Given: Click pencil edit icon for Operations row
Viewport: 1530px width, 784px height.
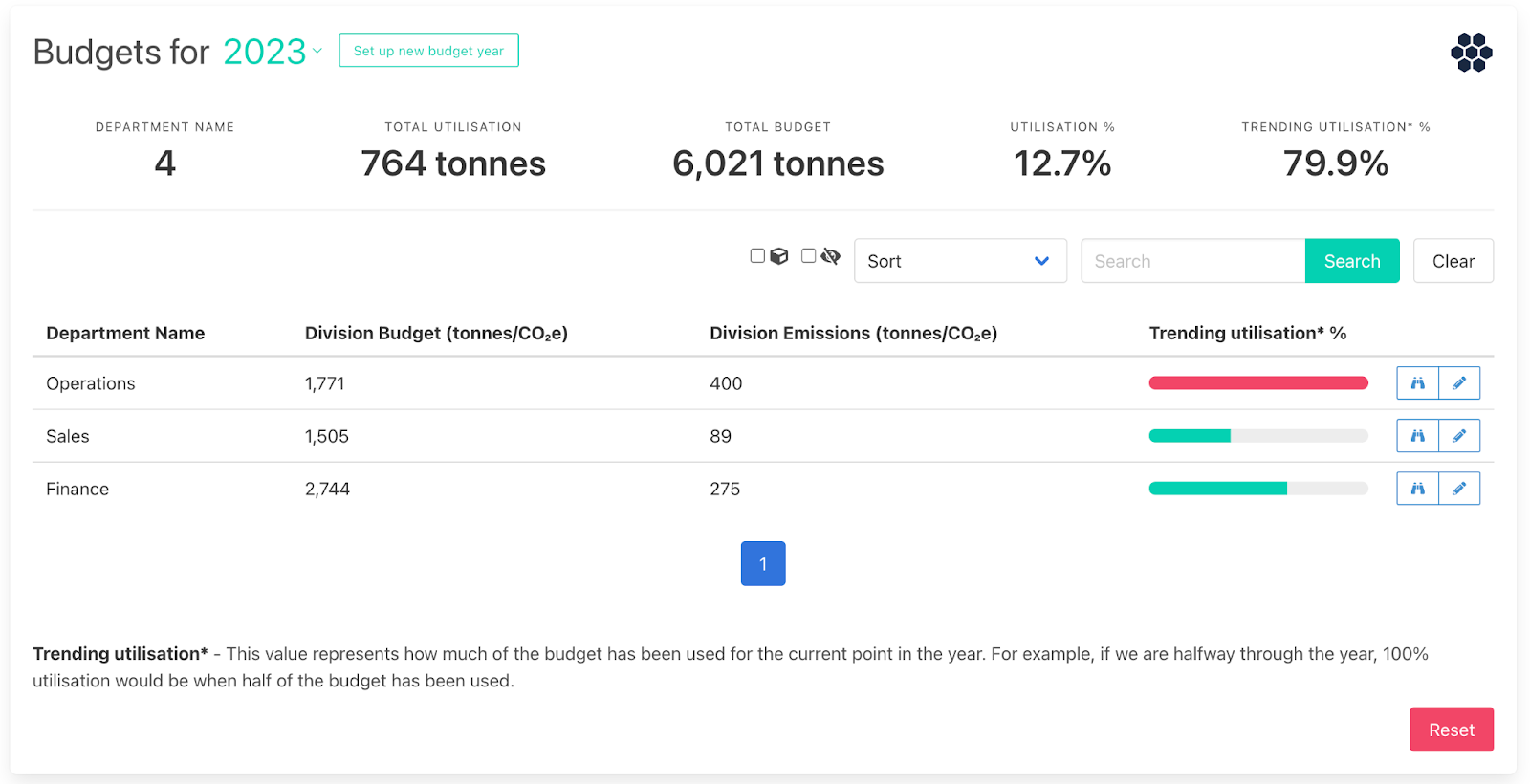Looking at the screenshot, I should coord(1459,383).
